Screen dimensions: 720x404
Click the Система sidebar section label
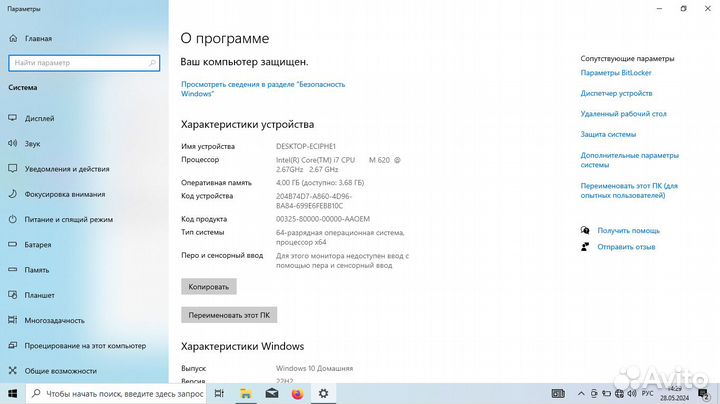pos(22,87)
